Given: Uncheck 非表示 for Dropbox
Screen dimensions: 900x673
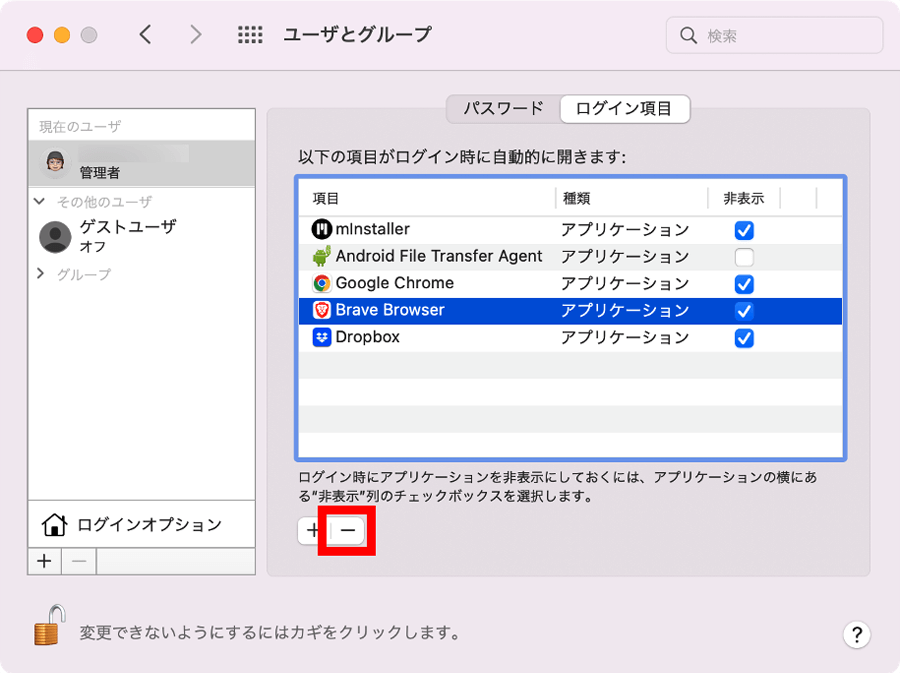Looking at the screenshot, I should [744, 338].
